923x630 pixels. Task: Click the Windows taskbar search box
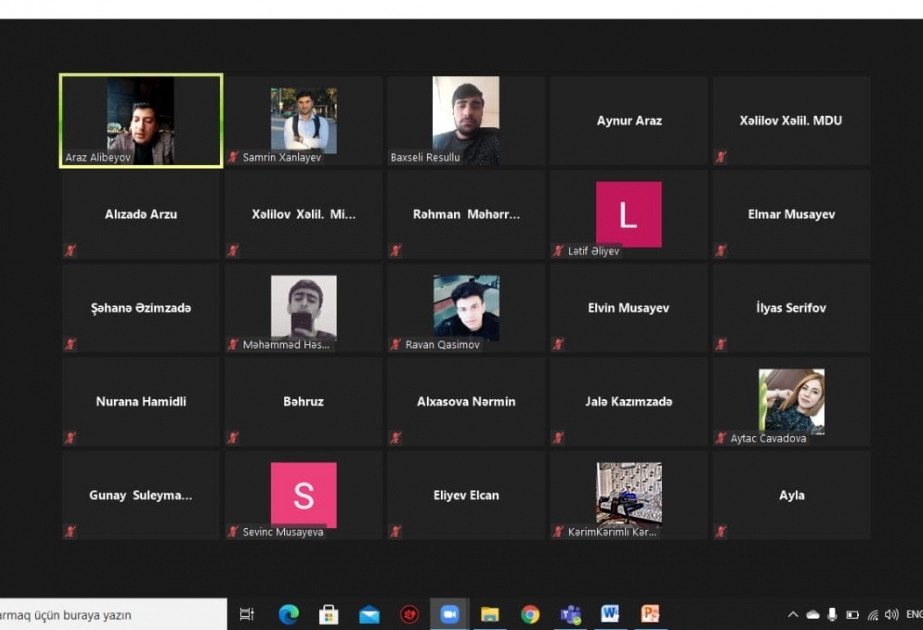[x=113, y=615]
